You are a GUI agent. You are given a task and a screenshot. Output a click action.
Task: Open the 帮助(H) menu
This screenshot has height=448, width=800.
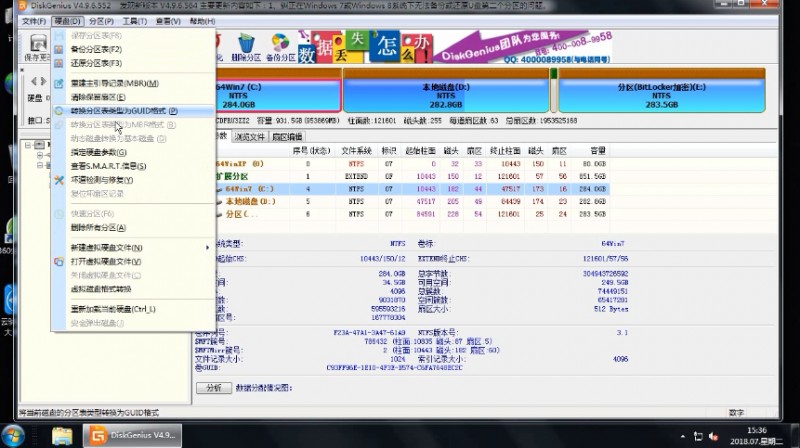[x=202, y=21]
